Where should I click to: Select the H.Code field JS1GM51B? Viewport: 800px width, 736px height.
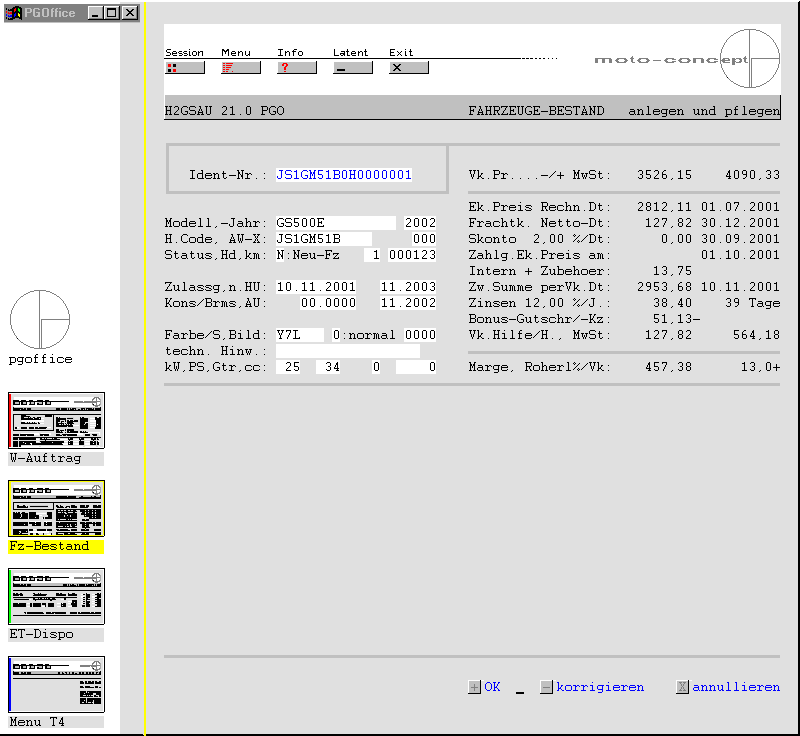click(x=323, y=239)
